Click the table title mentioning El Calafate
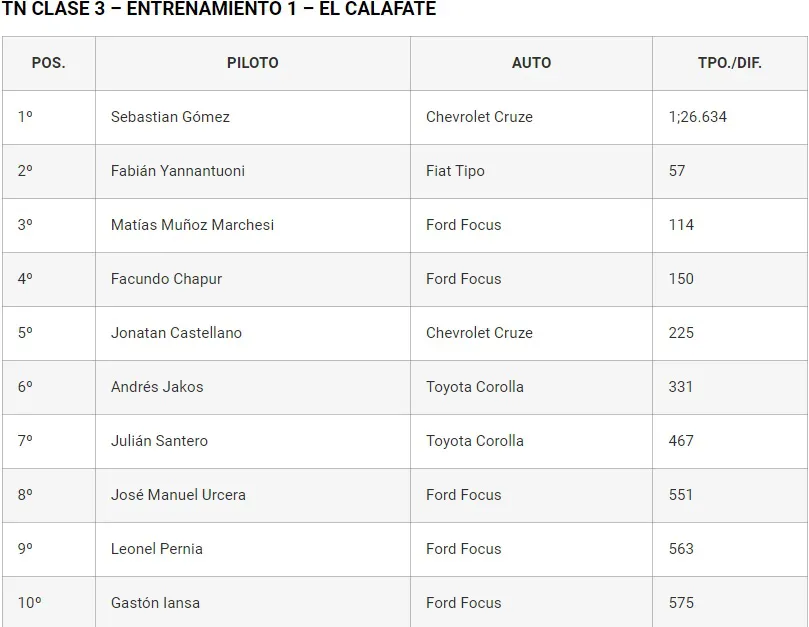 219,10
